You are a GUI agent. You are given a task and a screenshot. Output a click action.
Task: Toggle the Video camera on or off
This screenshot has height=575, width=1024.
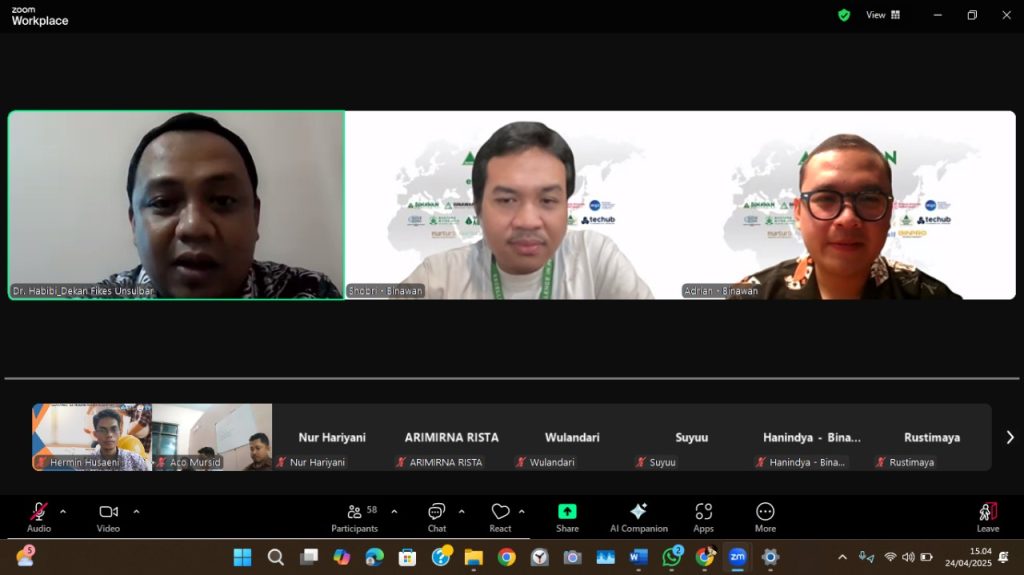[108, 516]
